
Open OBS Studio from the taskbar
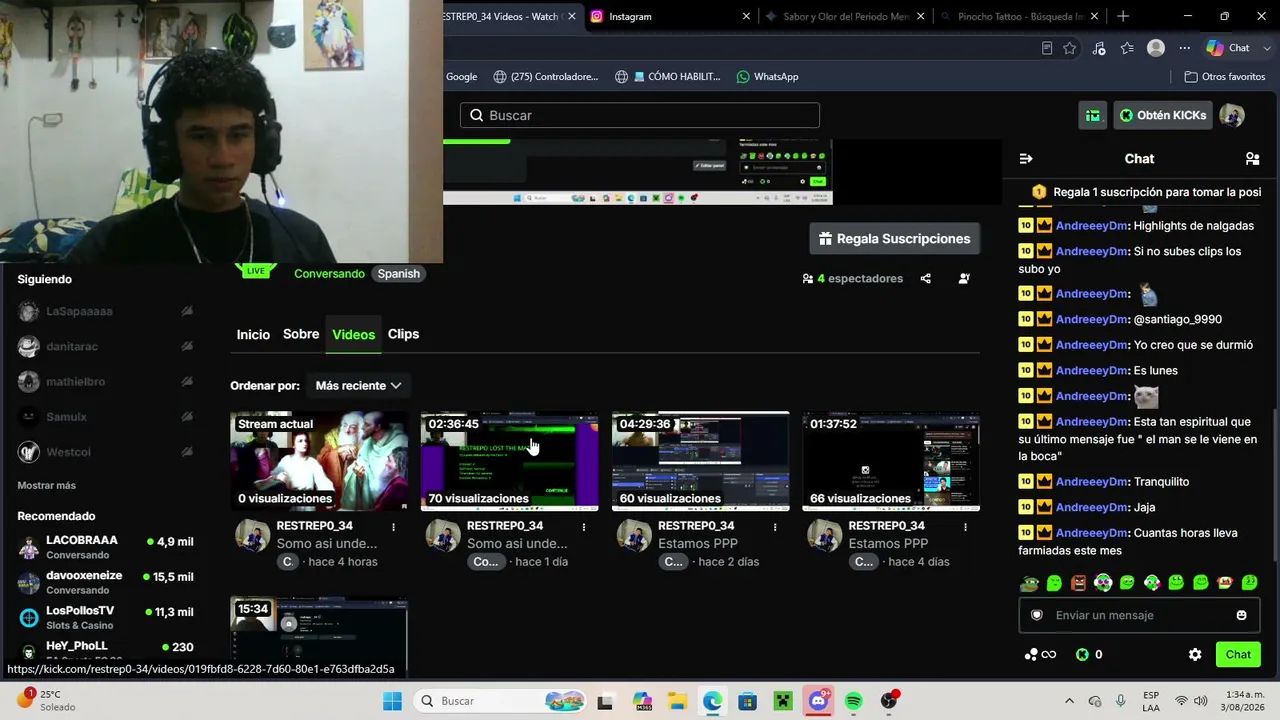pyautogui.click(x=889, y=701)
